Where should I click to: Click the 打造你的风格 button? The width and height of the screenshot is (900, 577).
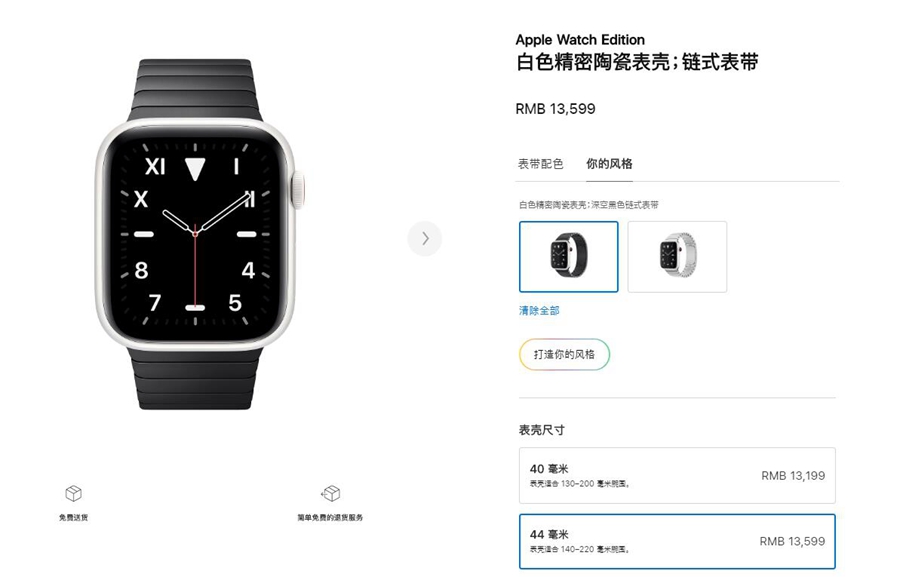coord(564,354)
